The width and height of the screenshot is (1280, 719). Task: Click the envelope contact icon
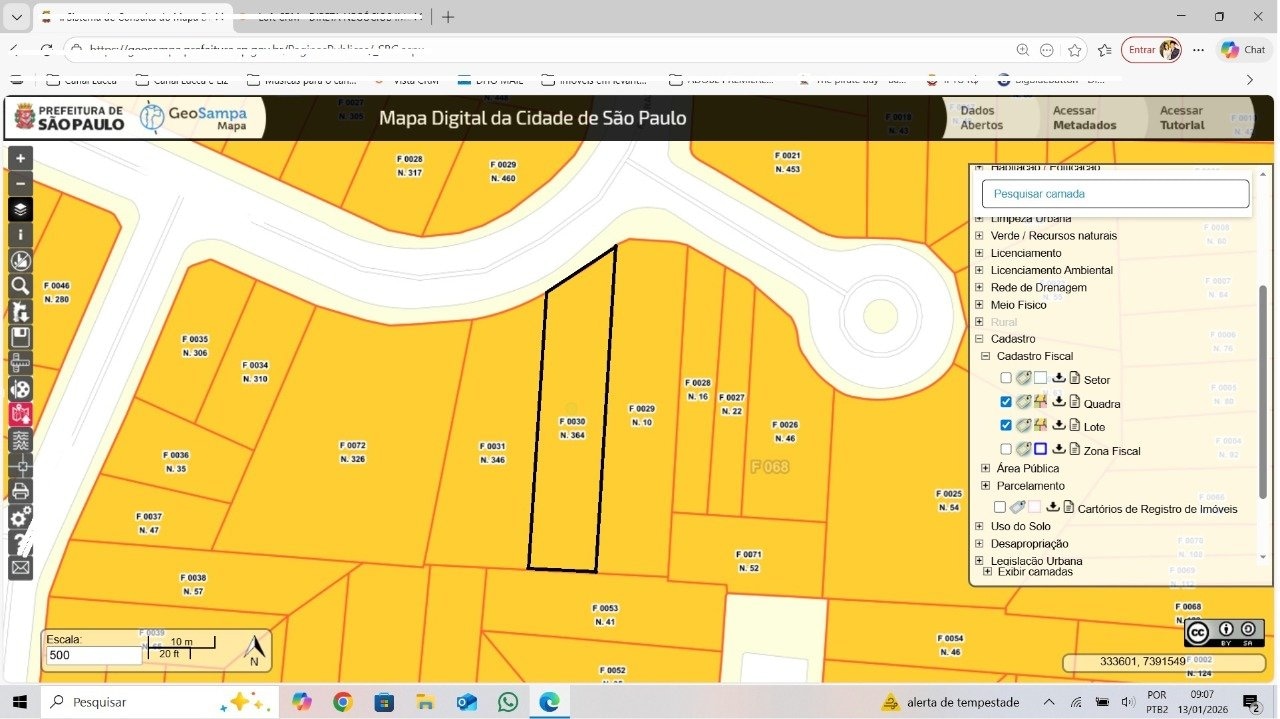[x=20, y=568]
